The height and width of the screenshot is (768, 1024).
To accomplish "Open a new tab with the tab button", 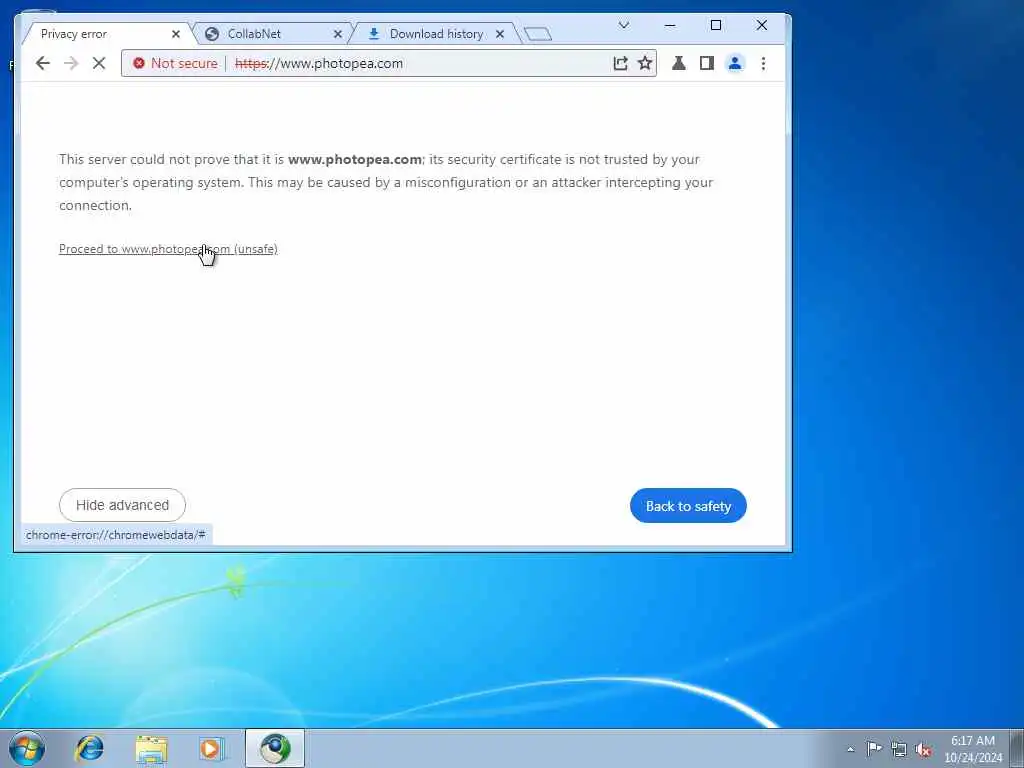I will (x=538, y=34).
